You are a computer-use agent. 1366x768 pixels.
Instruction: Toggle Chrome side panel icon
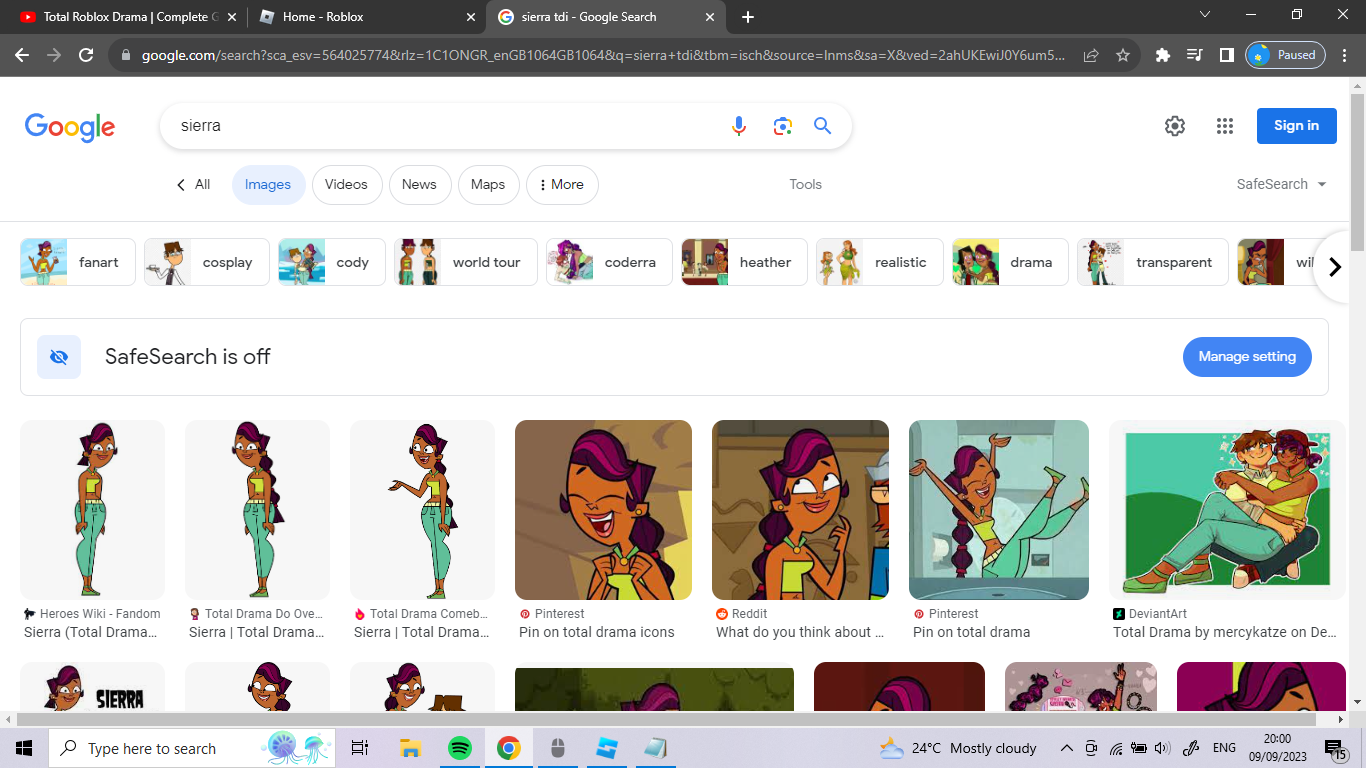tap(1226, 55)
